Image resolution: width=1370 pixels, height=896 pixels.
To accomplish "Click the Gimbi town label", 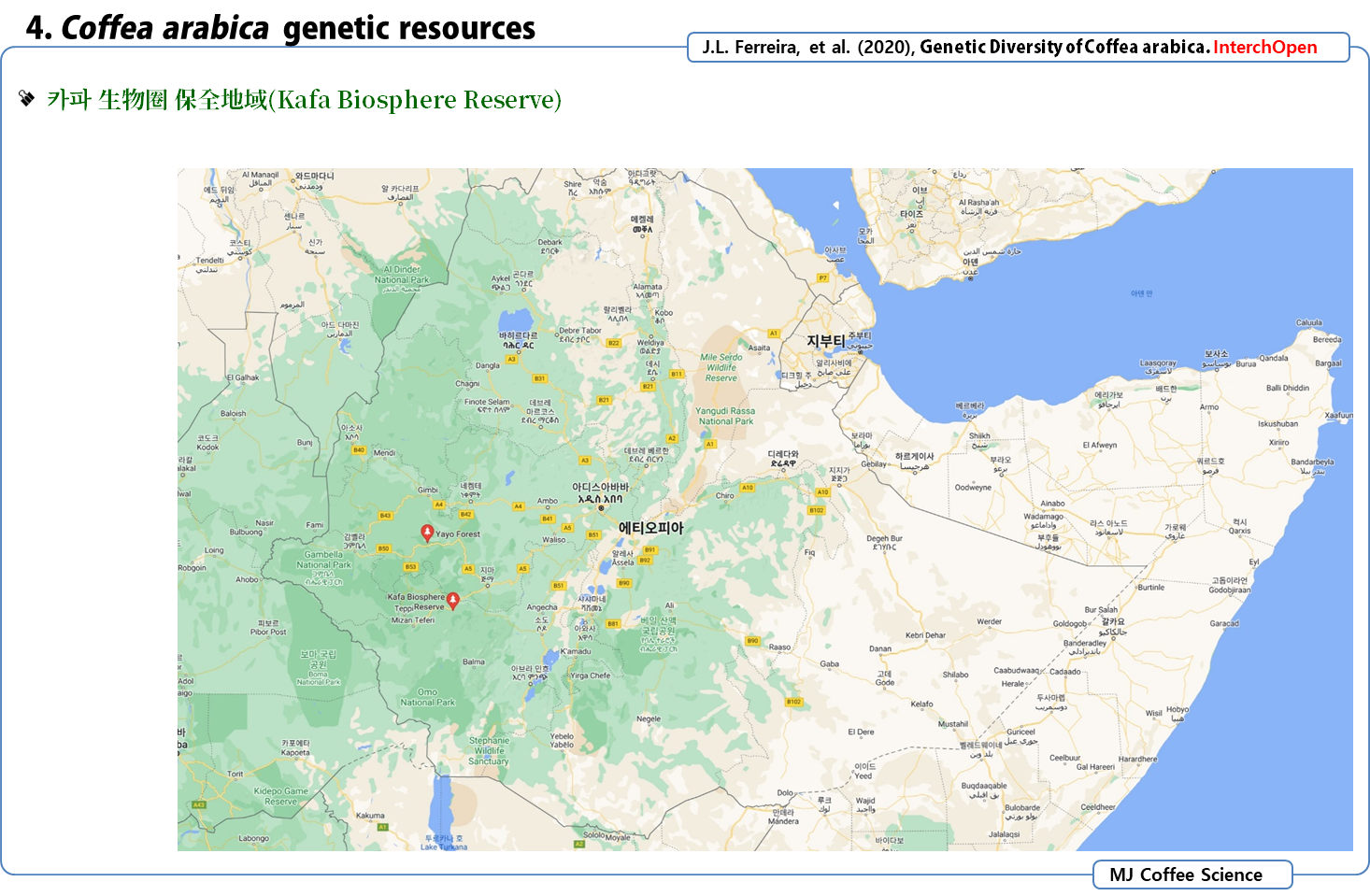I will click(428, 490).
